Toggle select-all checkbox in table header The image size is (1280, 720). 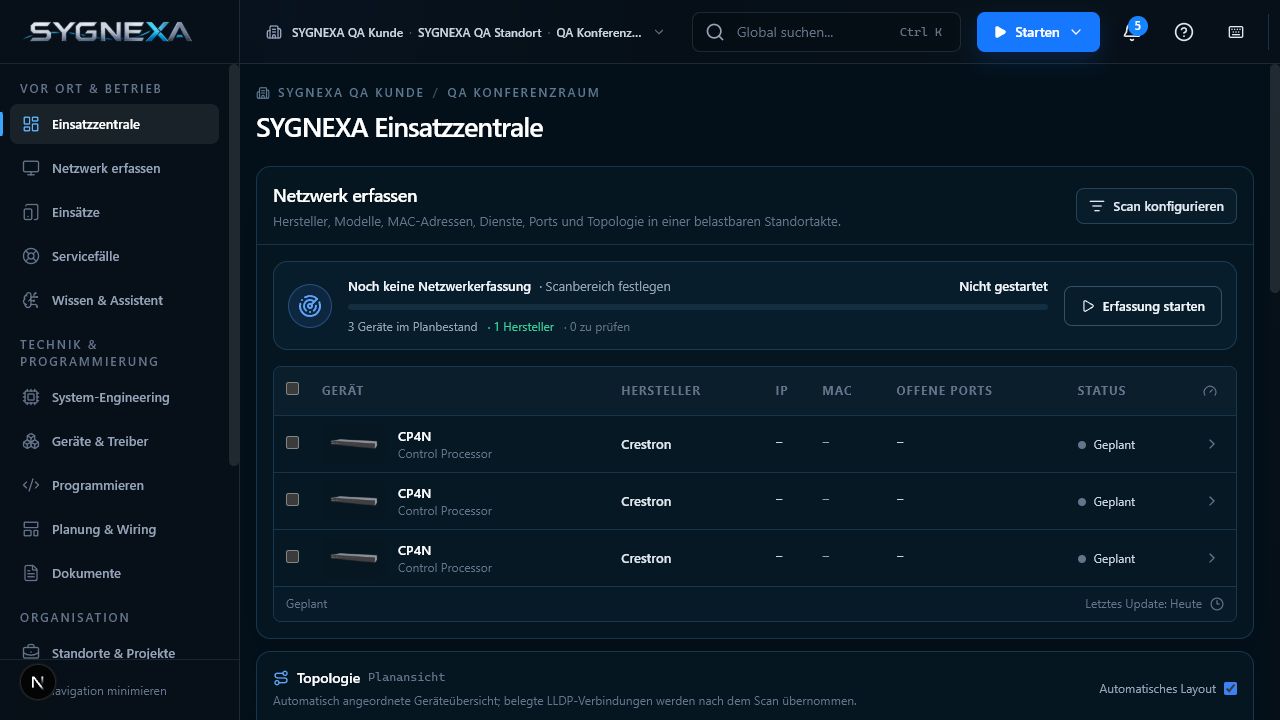pyautogui.click(x=292, y=389)
